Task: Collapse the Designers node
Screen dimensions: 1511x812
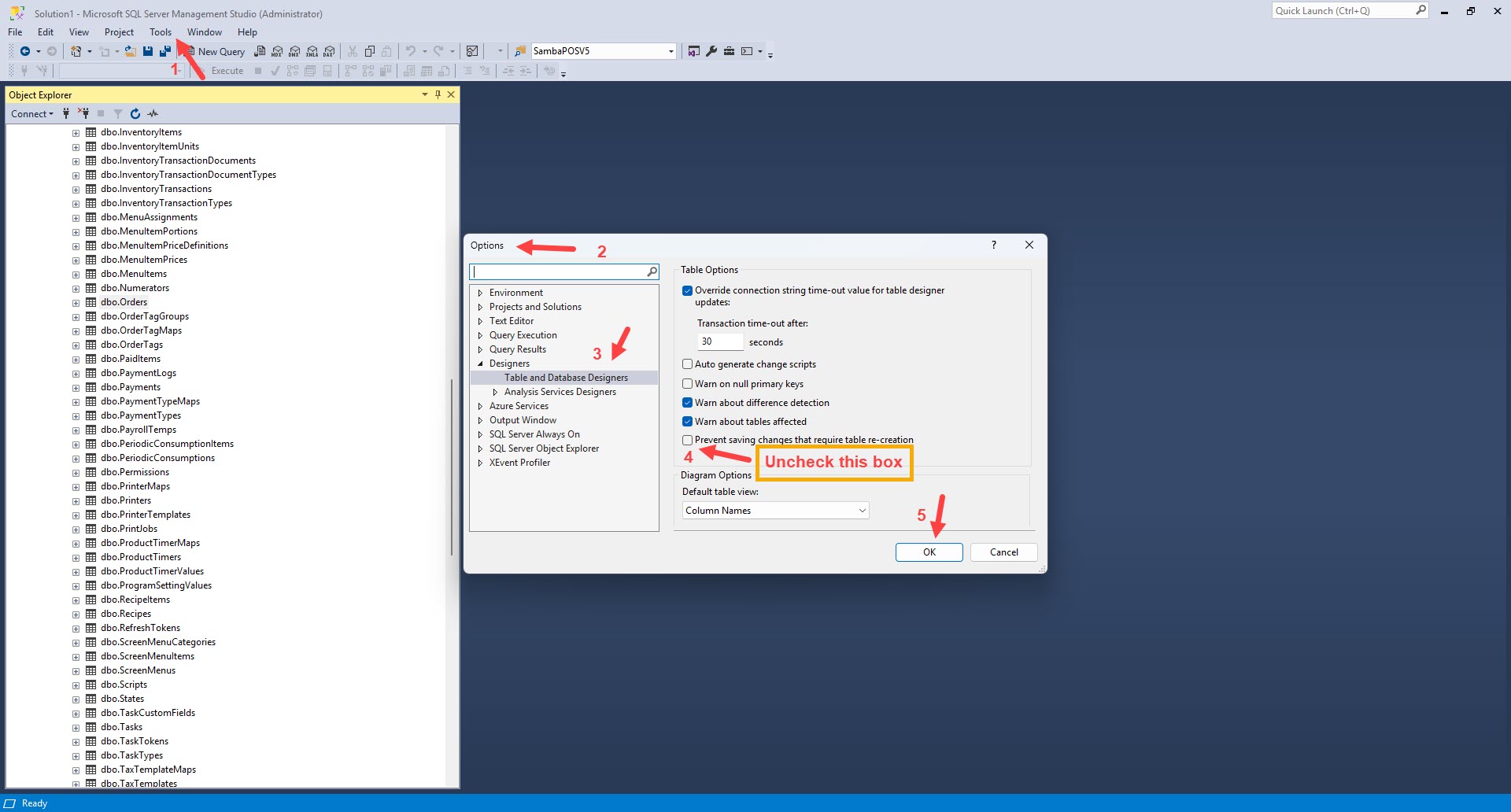Action: pyautogui.click(x=480, y=364)
